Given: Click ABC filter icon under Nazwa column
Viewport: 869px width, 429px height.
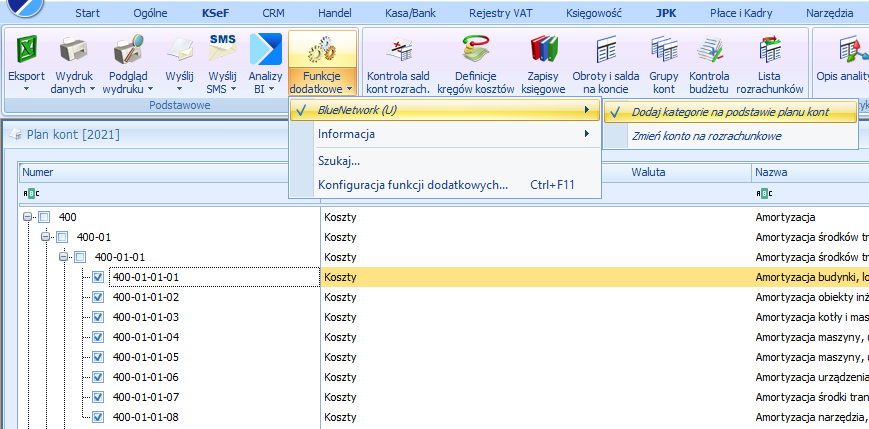Looking at the screenshot, I should point(764,193).
